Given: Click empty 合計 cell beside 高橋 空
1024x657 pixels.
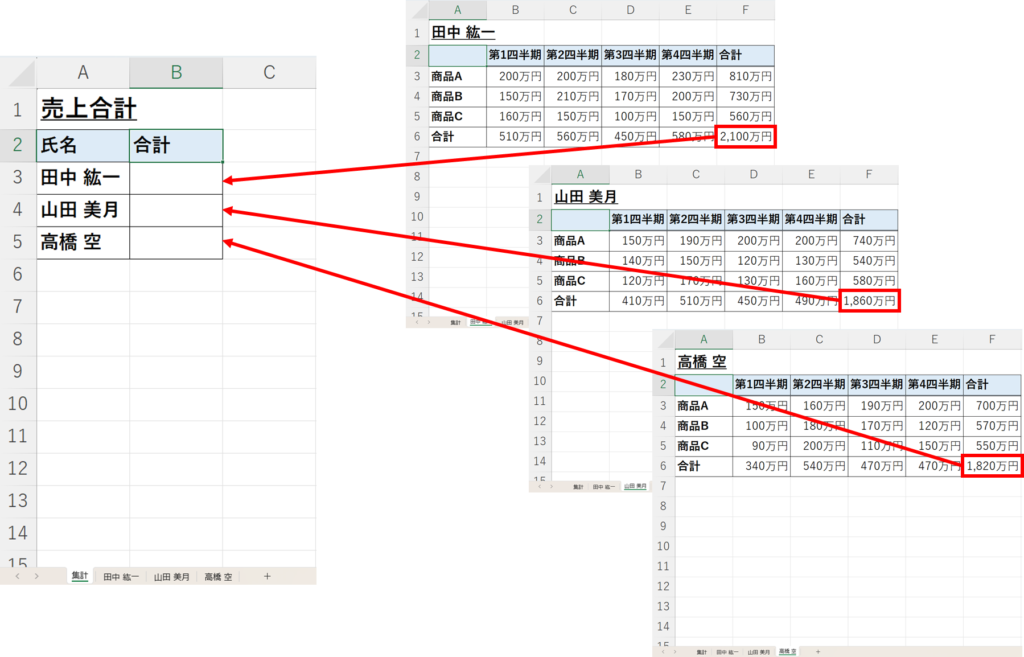Looking at the screenshot, I should (x=176, y=243).
